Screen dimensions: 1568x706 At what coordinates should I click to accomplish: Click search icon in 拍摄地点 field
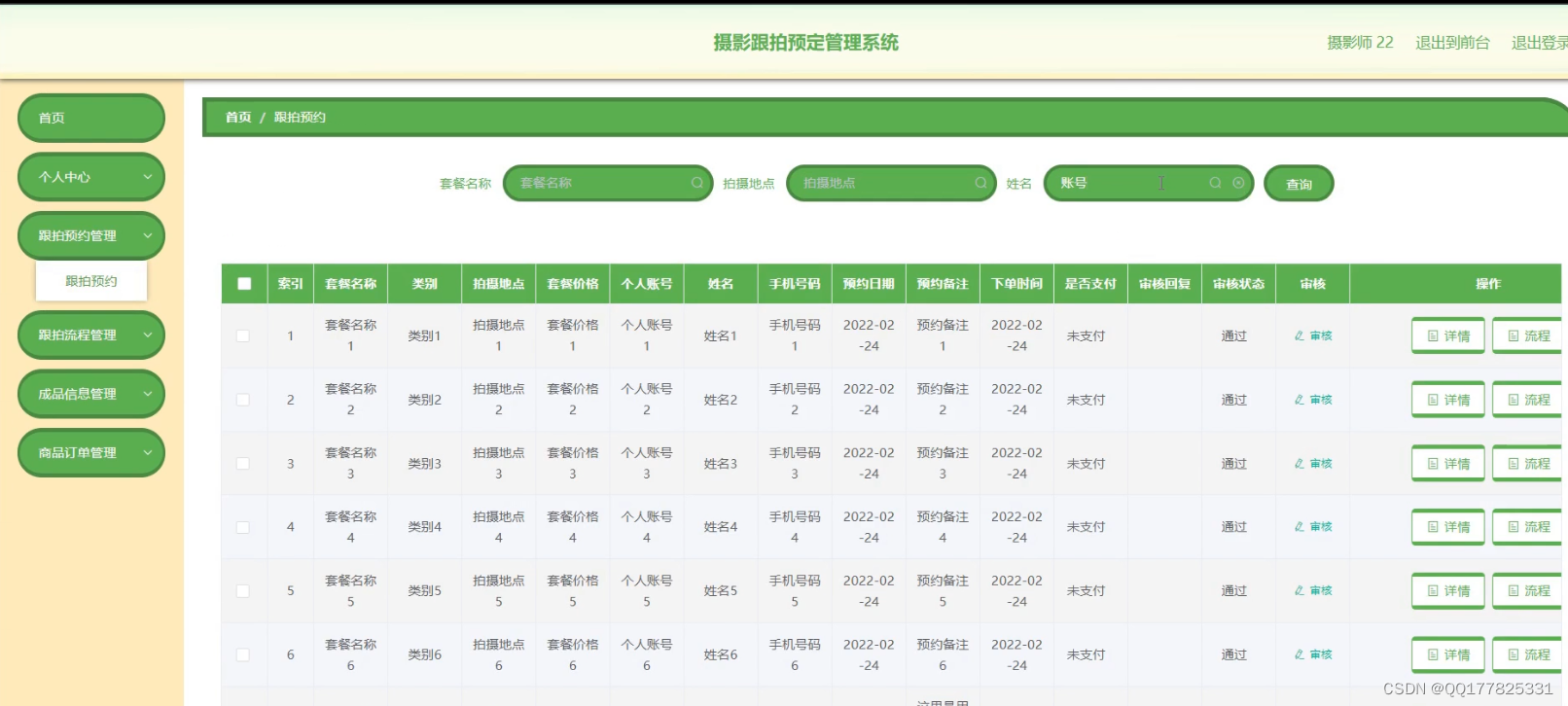(980, 183)
